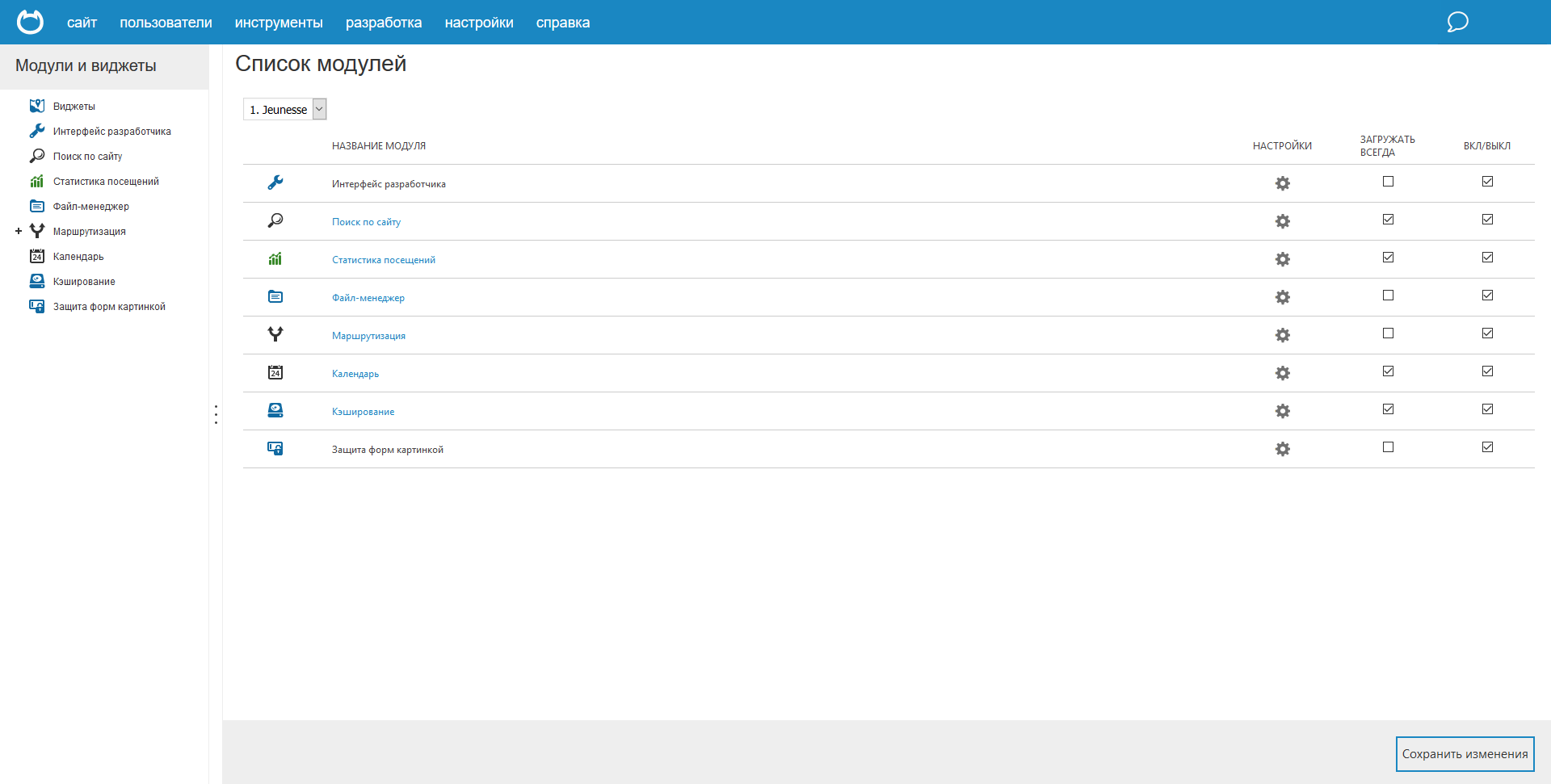The width and height of the screenshot is (1551, 784).
Task: Uncheck always-load for Поиск по сайту
Action: tap(1388, 220)
